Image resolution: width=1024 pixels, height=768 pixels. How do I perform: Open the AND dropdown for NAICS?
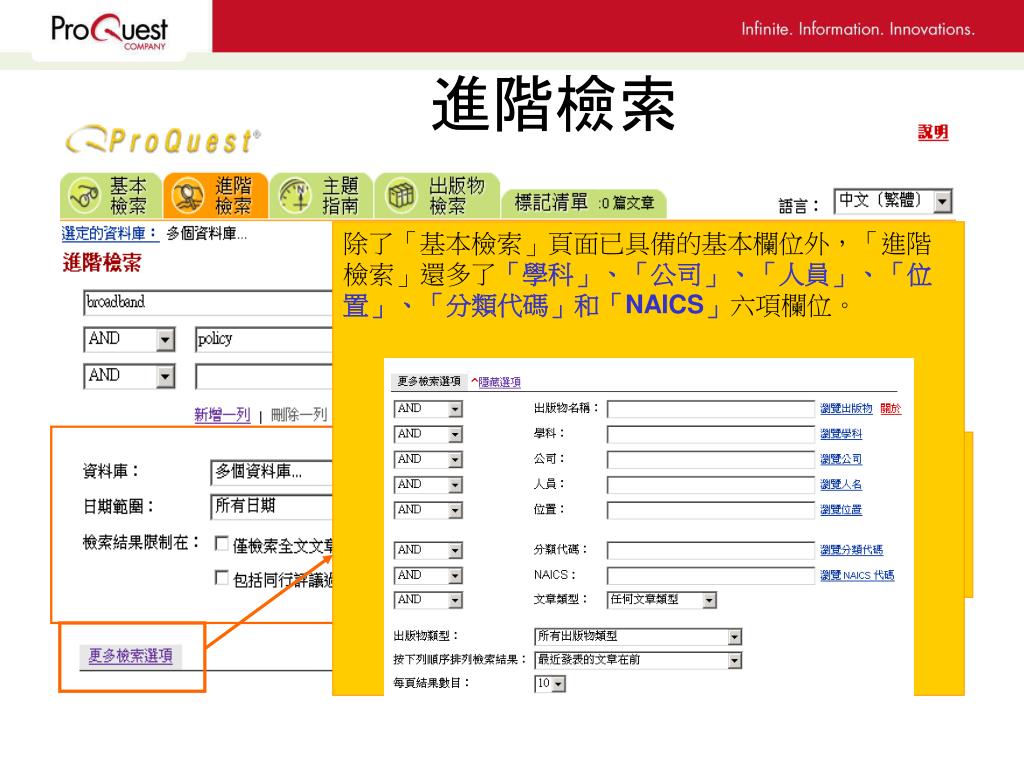point(428,575)
